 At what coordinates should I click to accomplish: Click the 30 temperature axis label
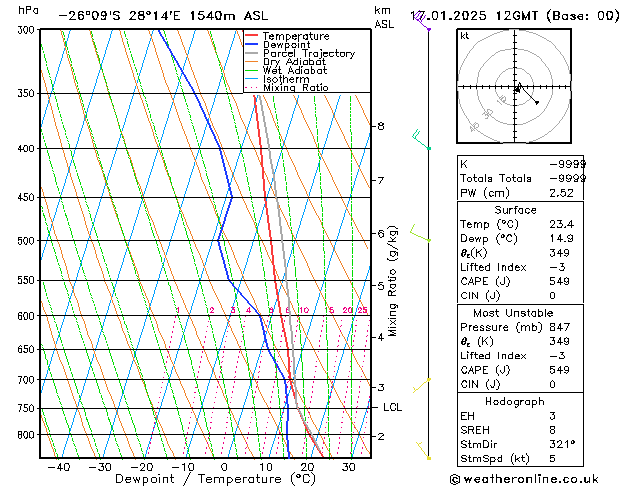coord(348,467)
